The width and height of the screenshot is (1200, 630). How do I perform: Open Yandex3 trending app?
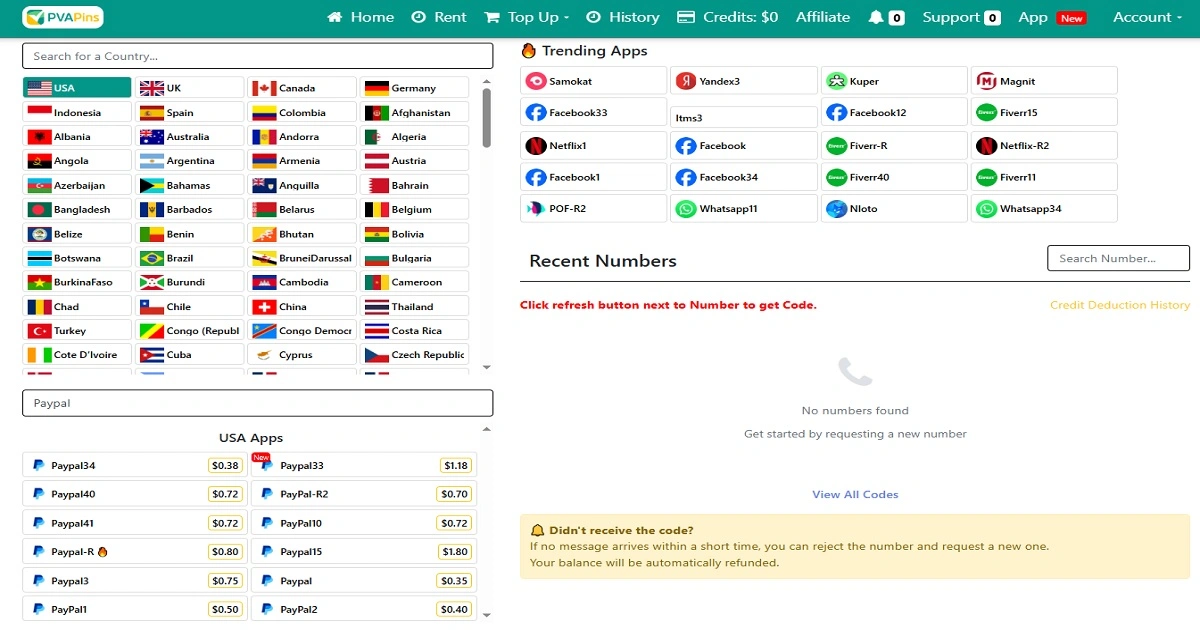744,81
